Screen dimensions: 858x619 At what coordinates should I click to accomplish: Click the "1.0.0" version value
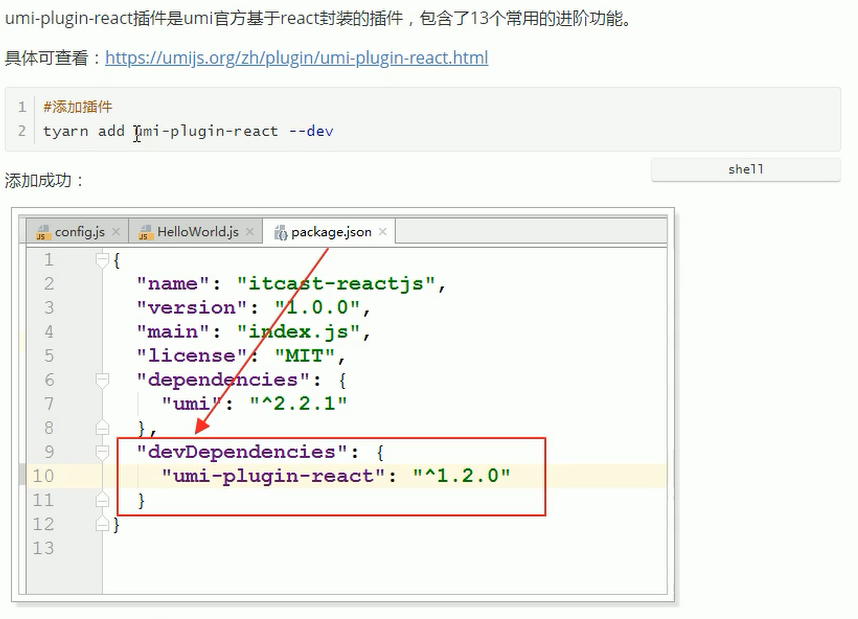tap(317, 308)
